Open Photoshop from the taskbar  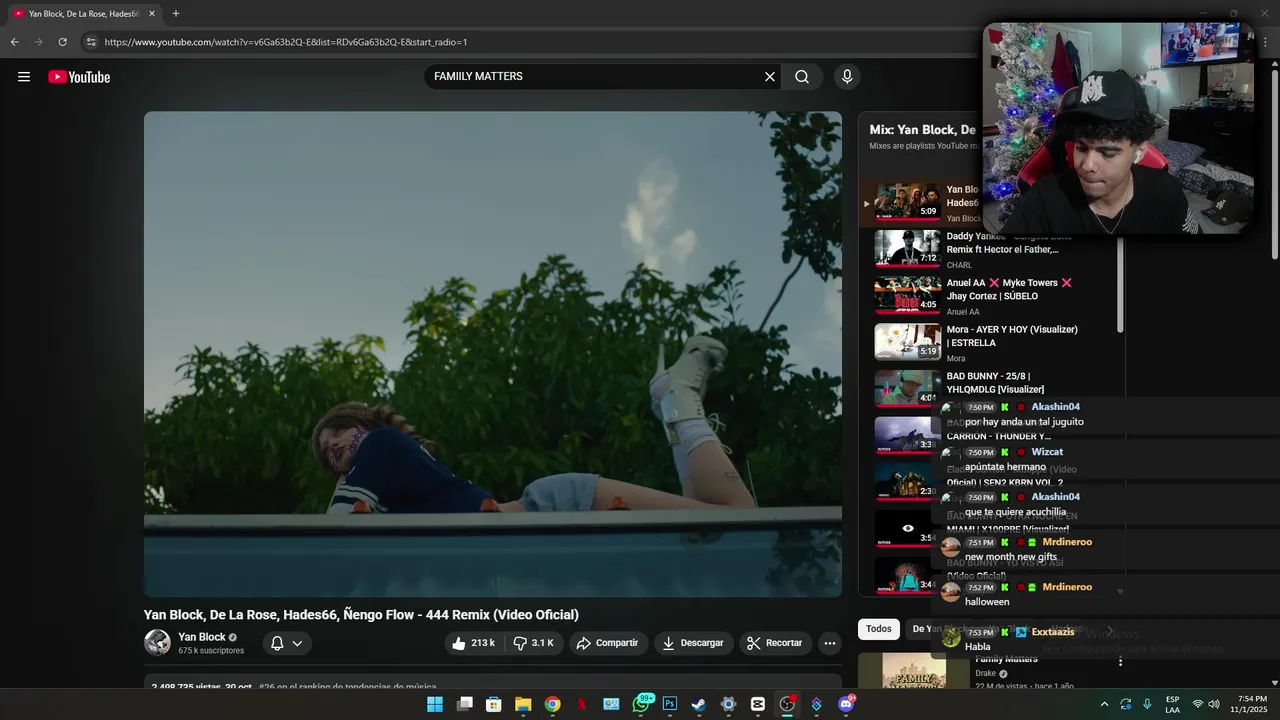pos(670,704)
